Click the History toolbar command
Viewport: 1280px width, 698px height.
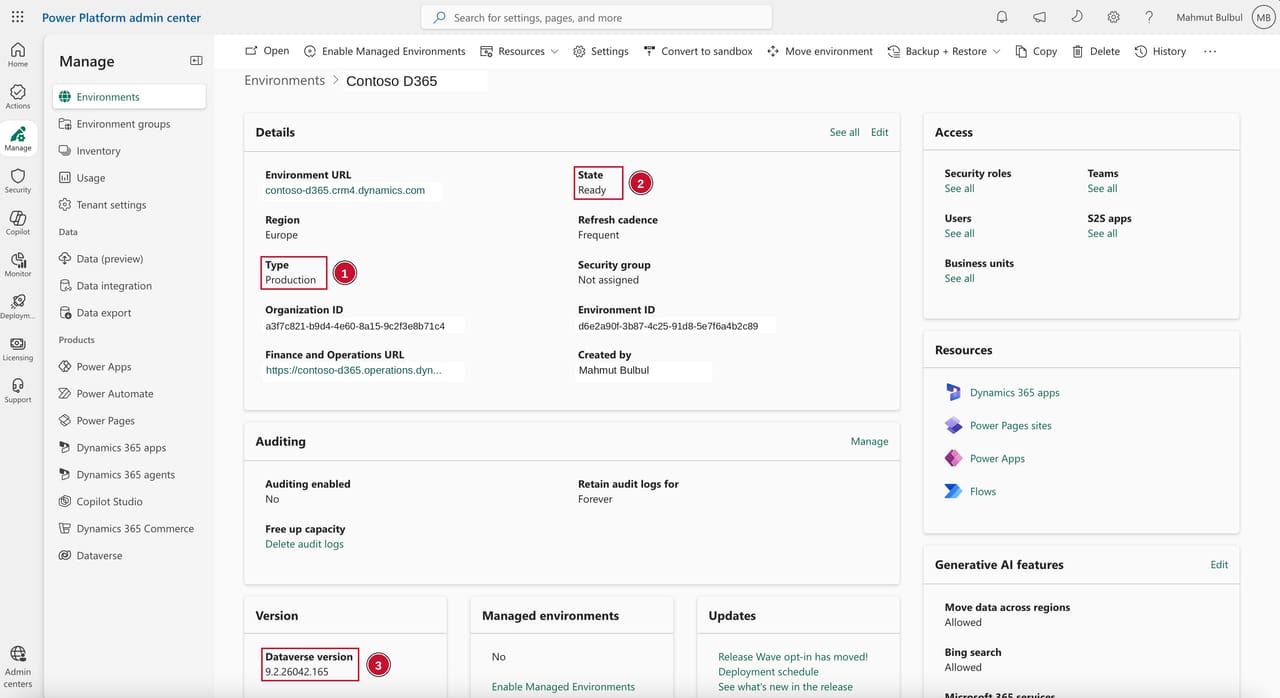click(1161, 51)
